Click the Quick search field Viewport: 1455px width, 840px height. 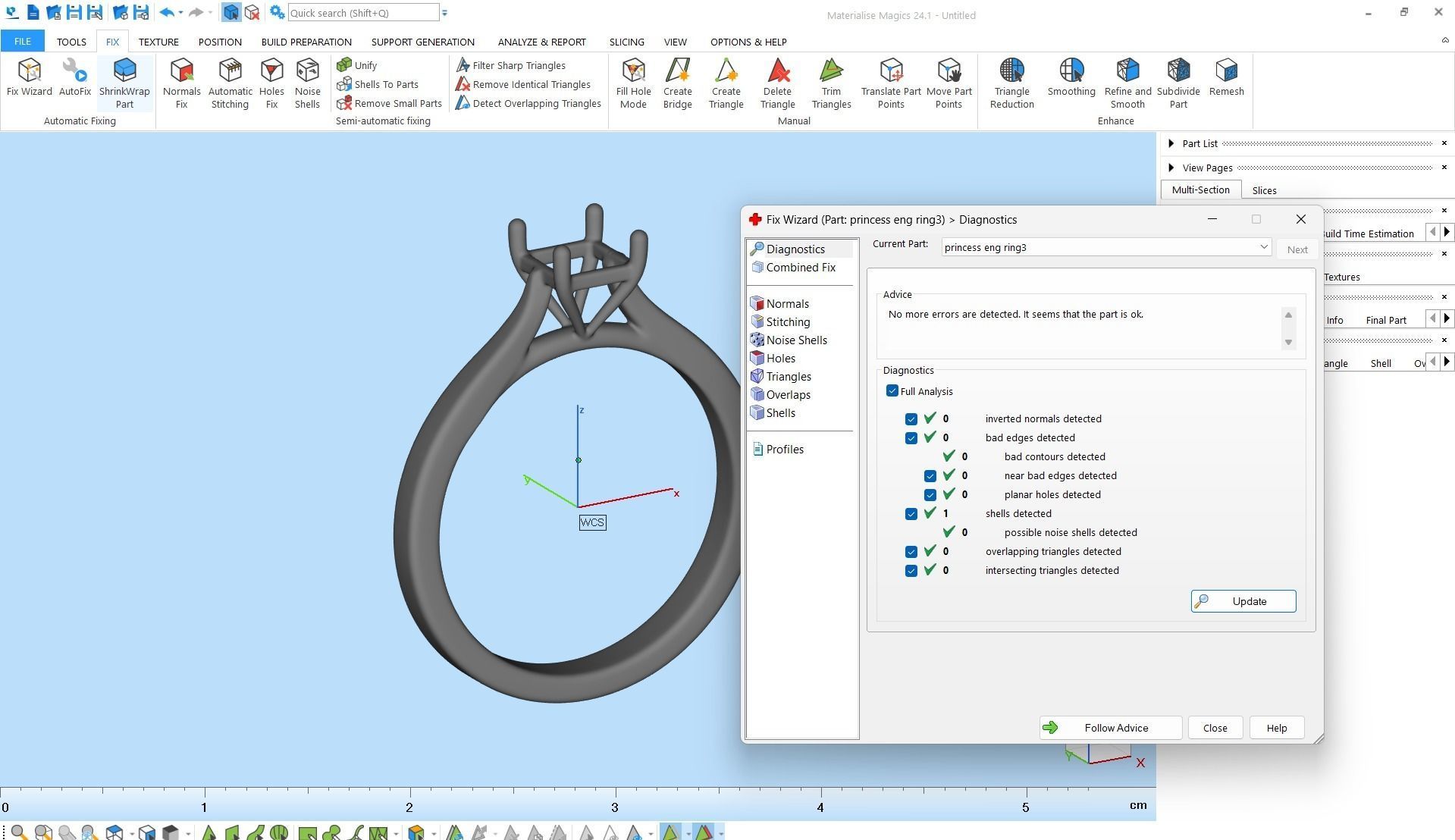[363, 13]
